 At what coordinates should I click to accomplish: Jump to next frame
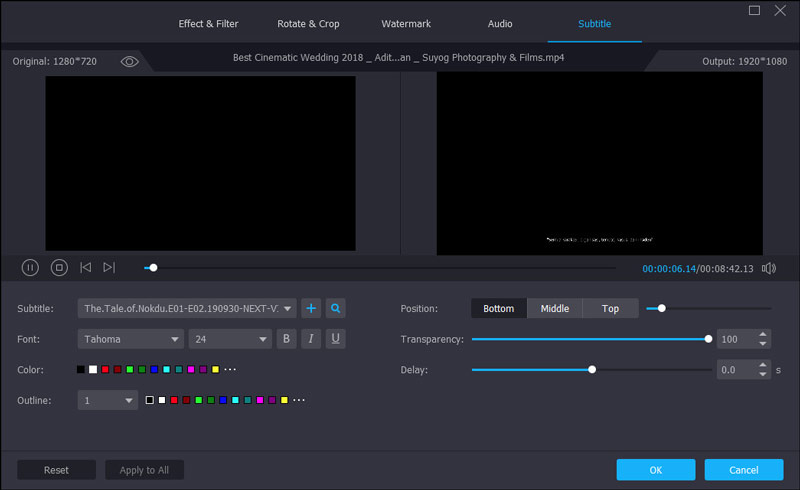pos(109,268)
